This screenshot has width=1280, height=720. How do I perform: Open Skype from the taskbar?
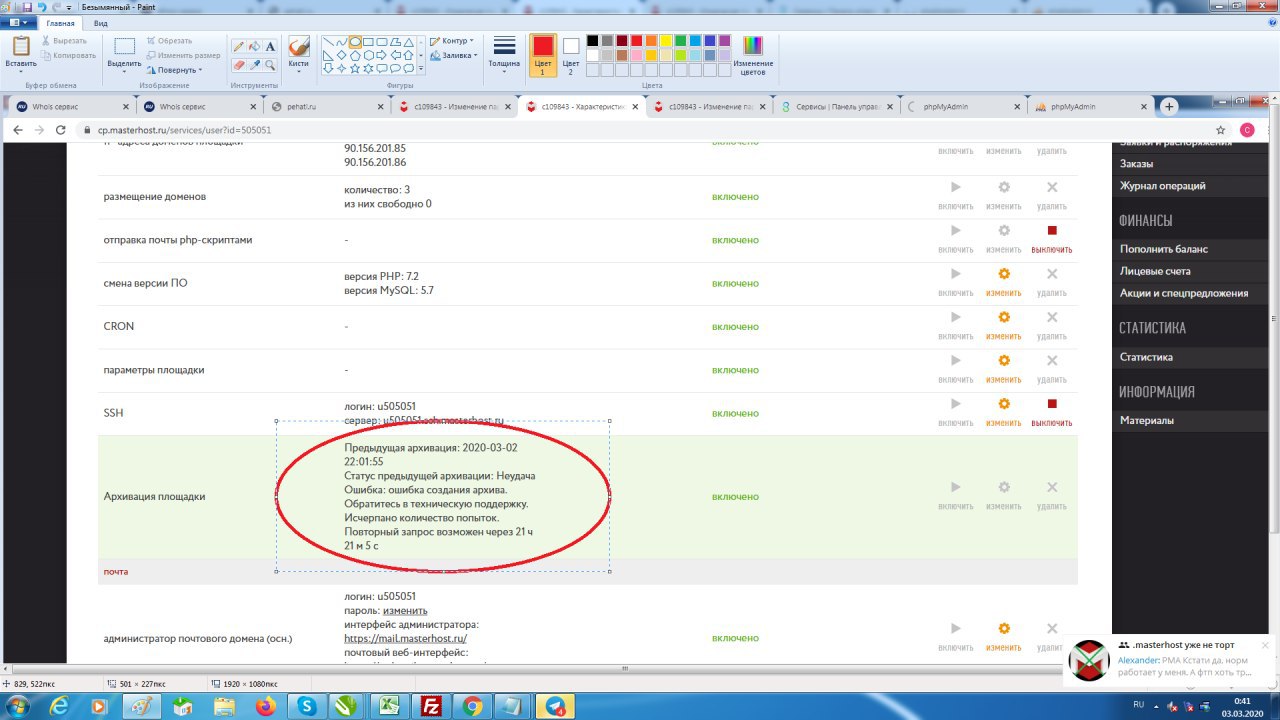(x=306, y=706)
